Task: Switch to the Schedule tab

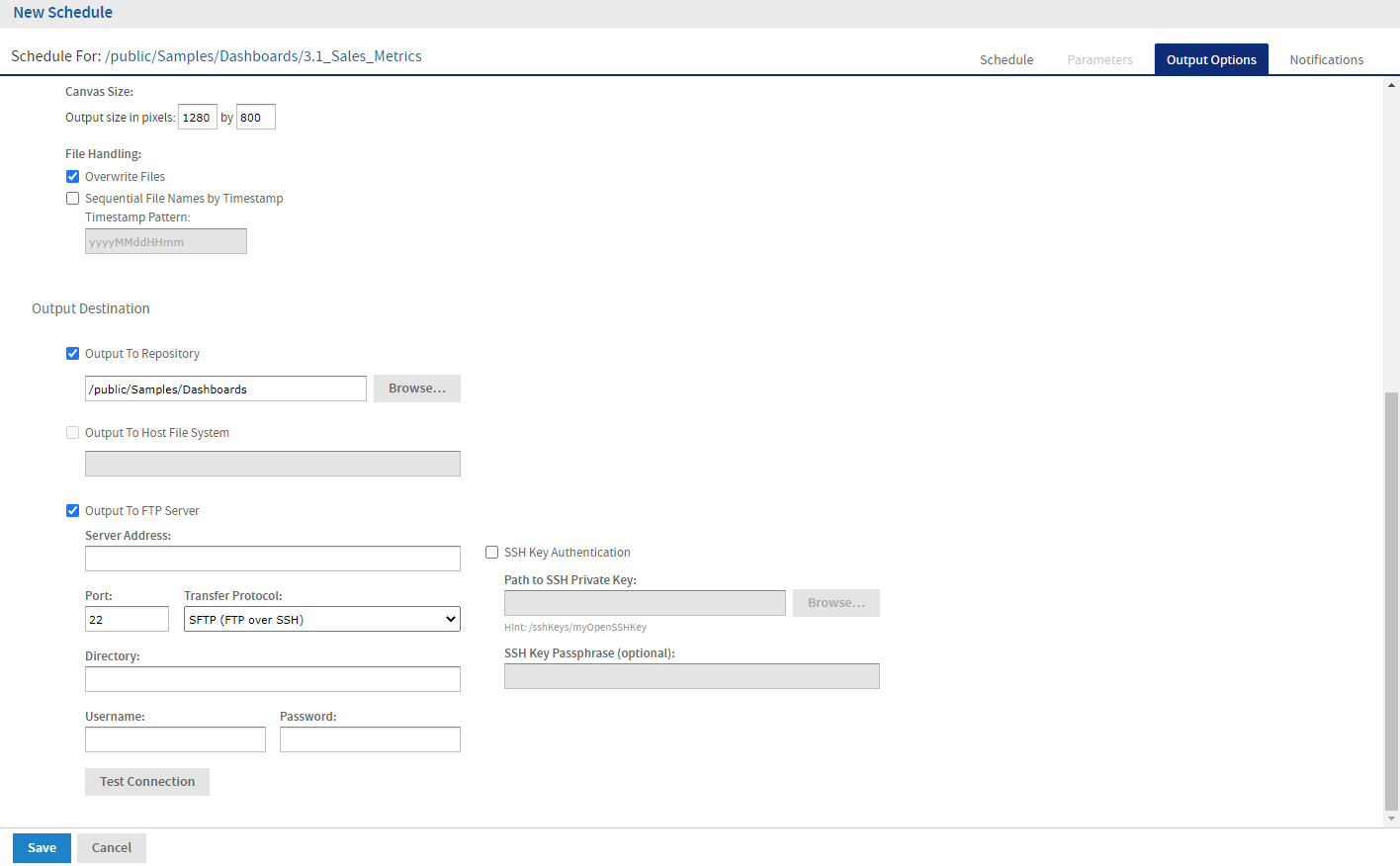Action: (x=1006, y=59)
